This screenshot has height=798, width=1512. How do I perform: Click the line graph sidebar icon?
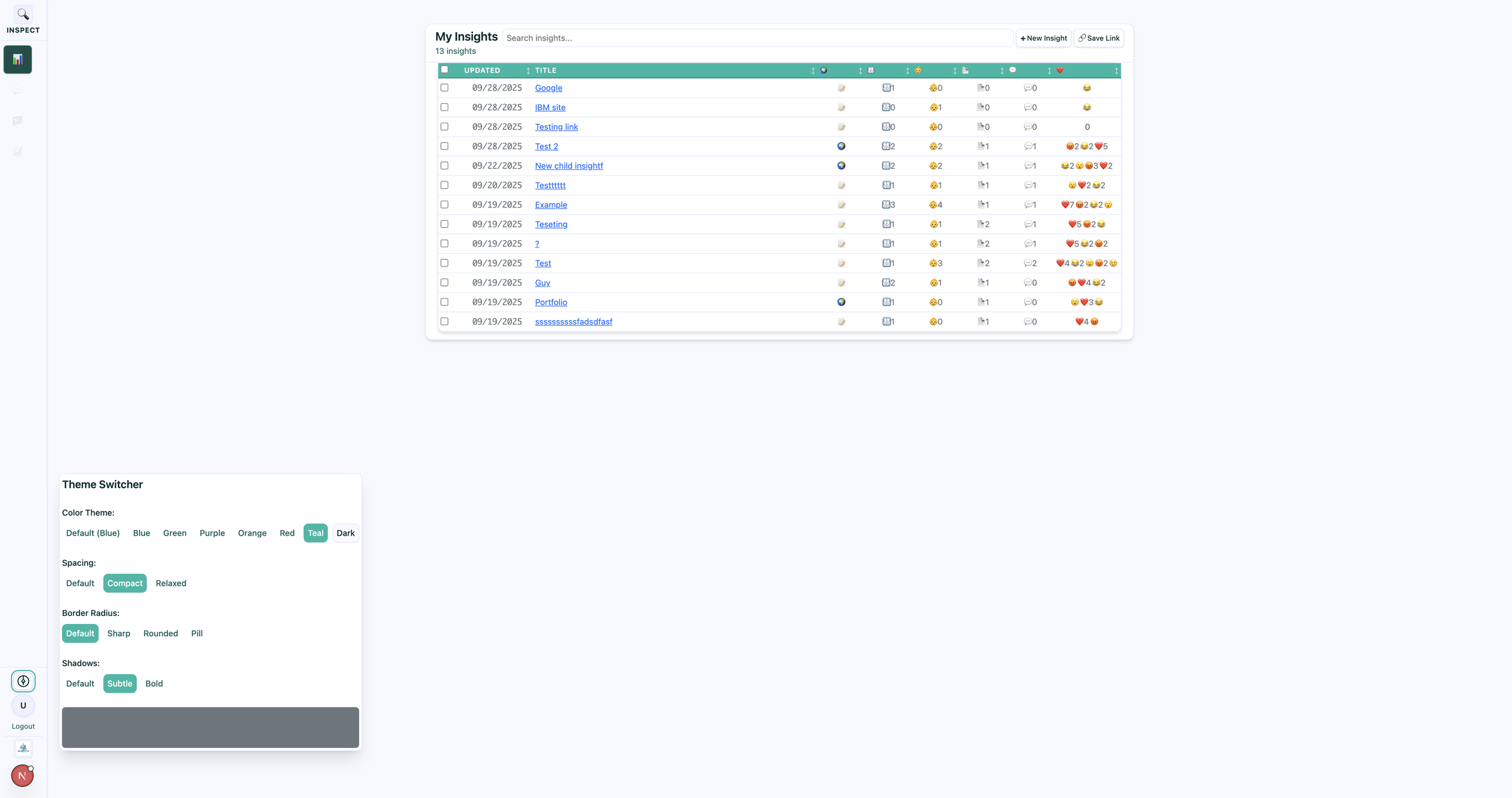18,152
